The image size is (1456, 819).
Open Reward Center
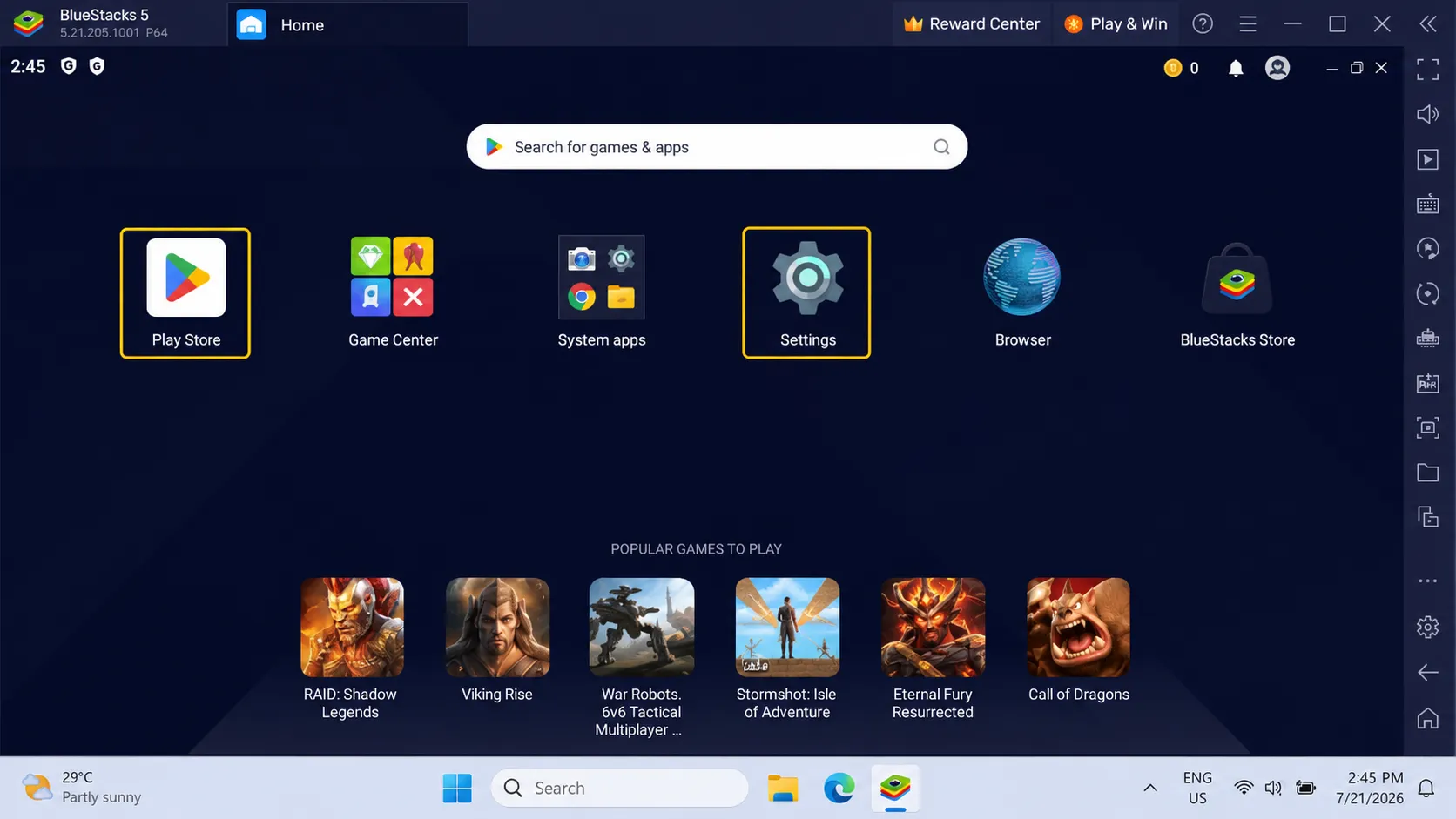click(x=972, y=23)
